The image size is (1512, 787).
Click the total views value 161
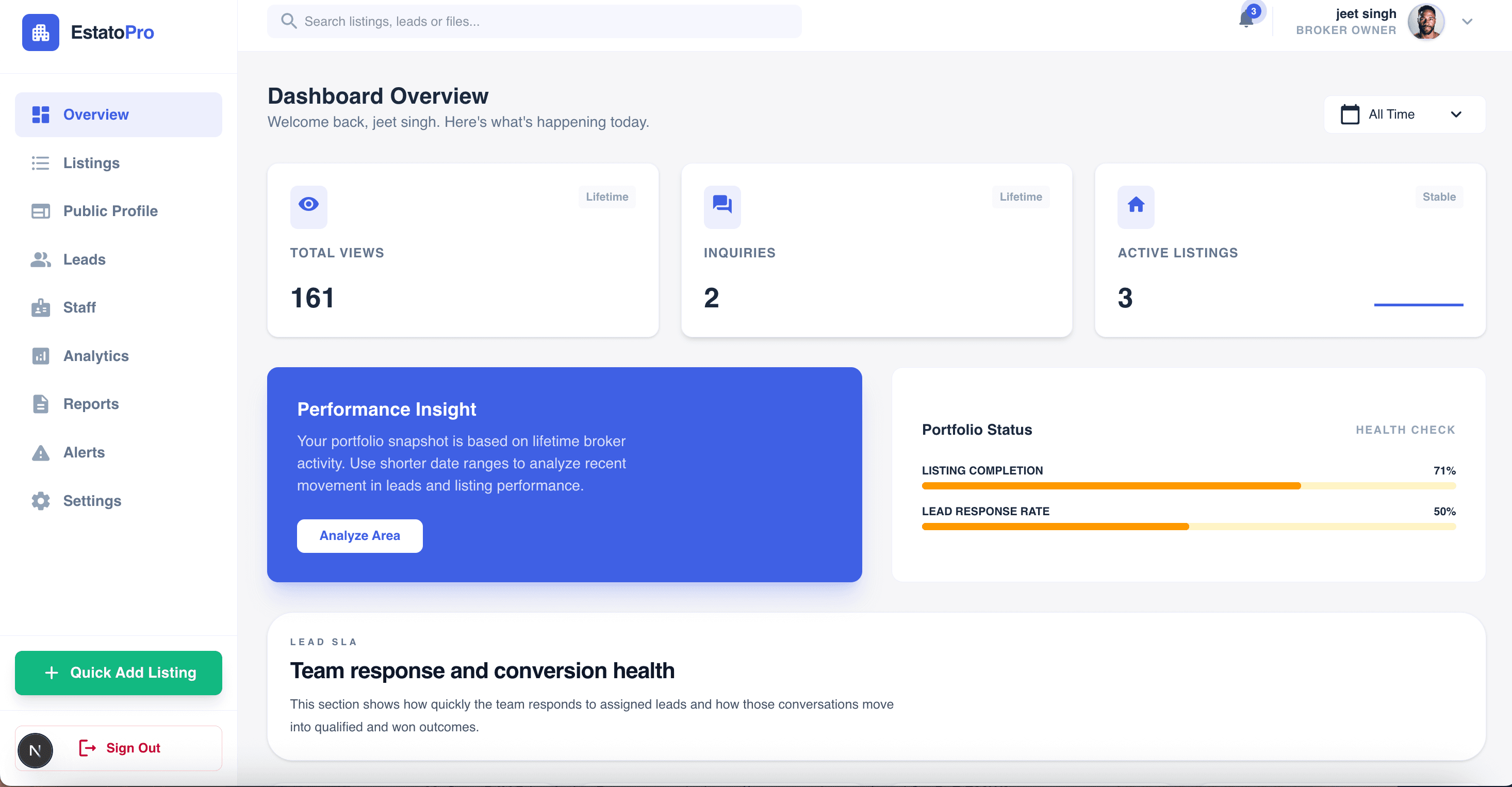(313, 298)
